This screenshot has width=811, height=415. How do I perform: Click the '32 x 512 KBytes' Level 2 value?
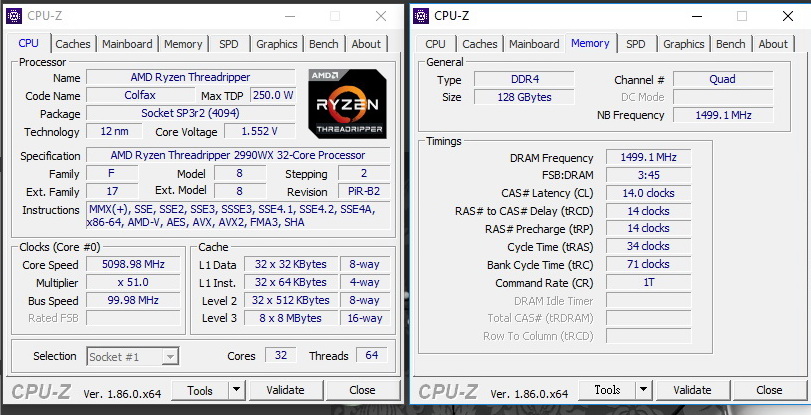[x=291, y=300]
